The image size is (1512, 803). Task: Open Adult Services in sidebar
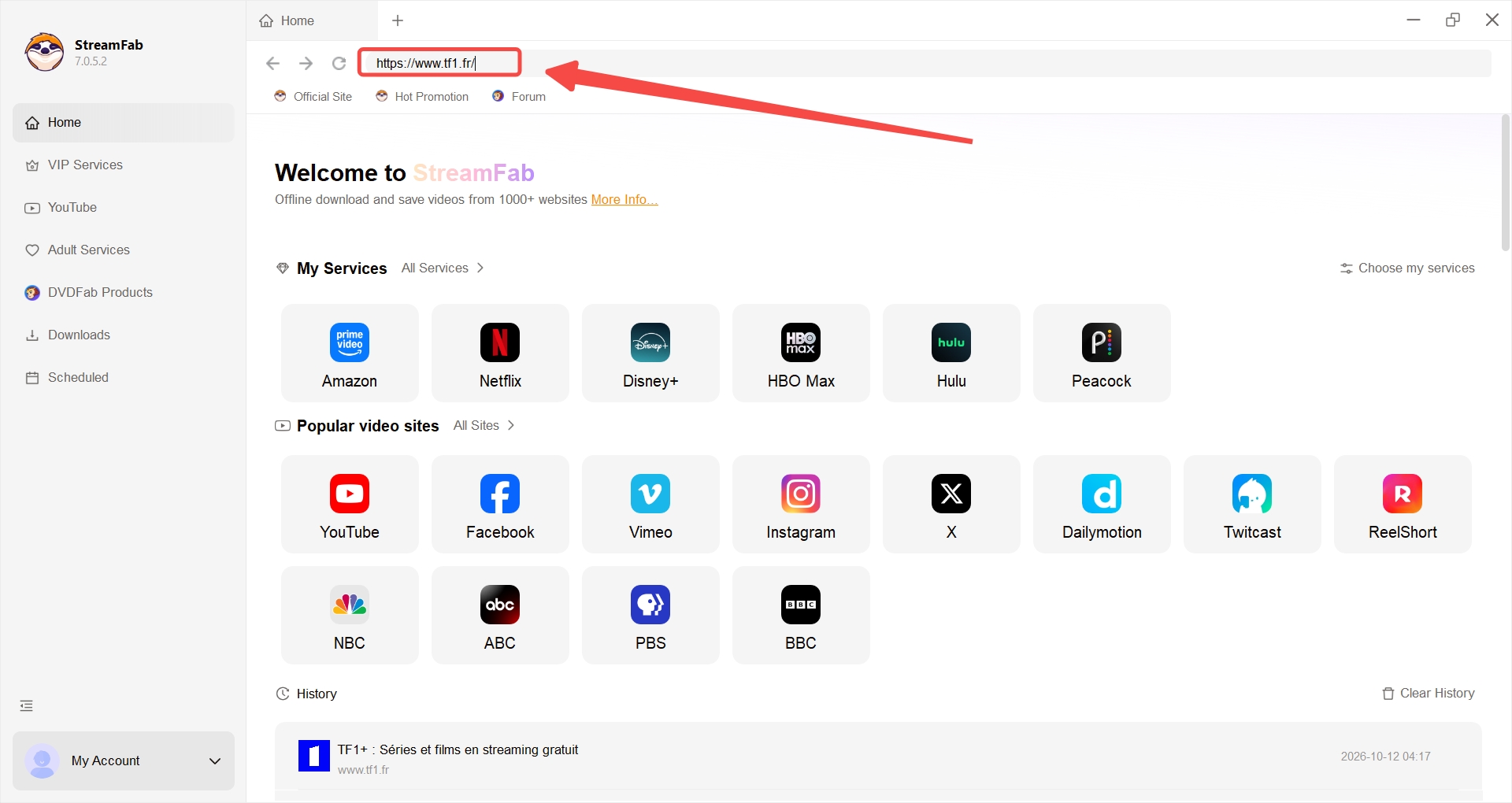(x=124, y=250)
